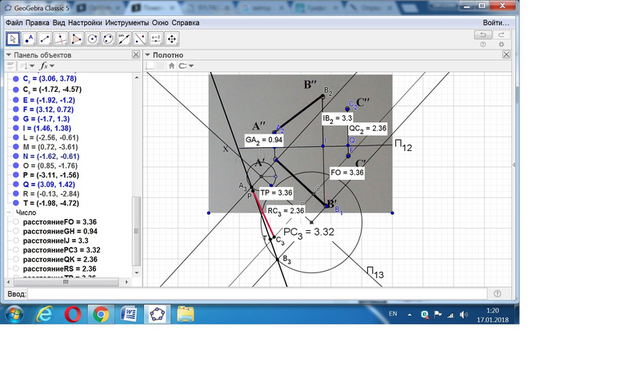The width and height of the screenshot is (640, 374).
Task: Click the Ввод input field
Action: tap(257, 294)
